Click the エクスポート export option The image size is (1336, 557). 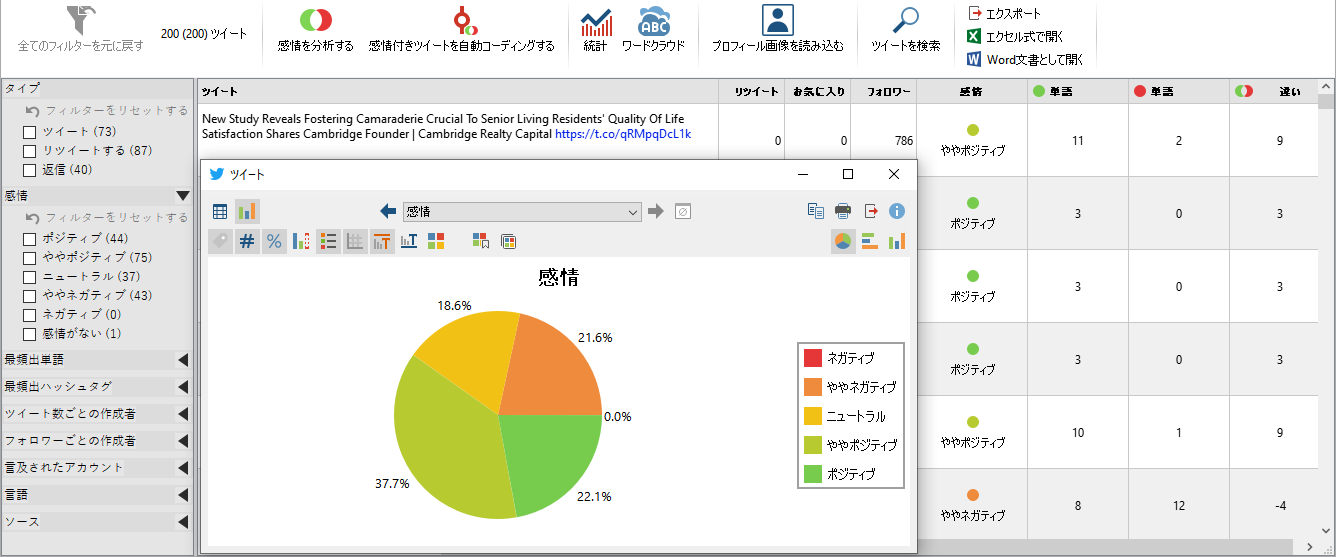(1004, 13)
